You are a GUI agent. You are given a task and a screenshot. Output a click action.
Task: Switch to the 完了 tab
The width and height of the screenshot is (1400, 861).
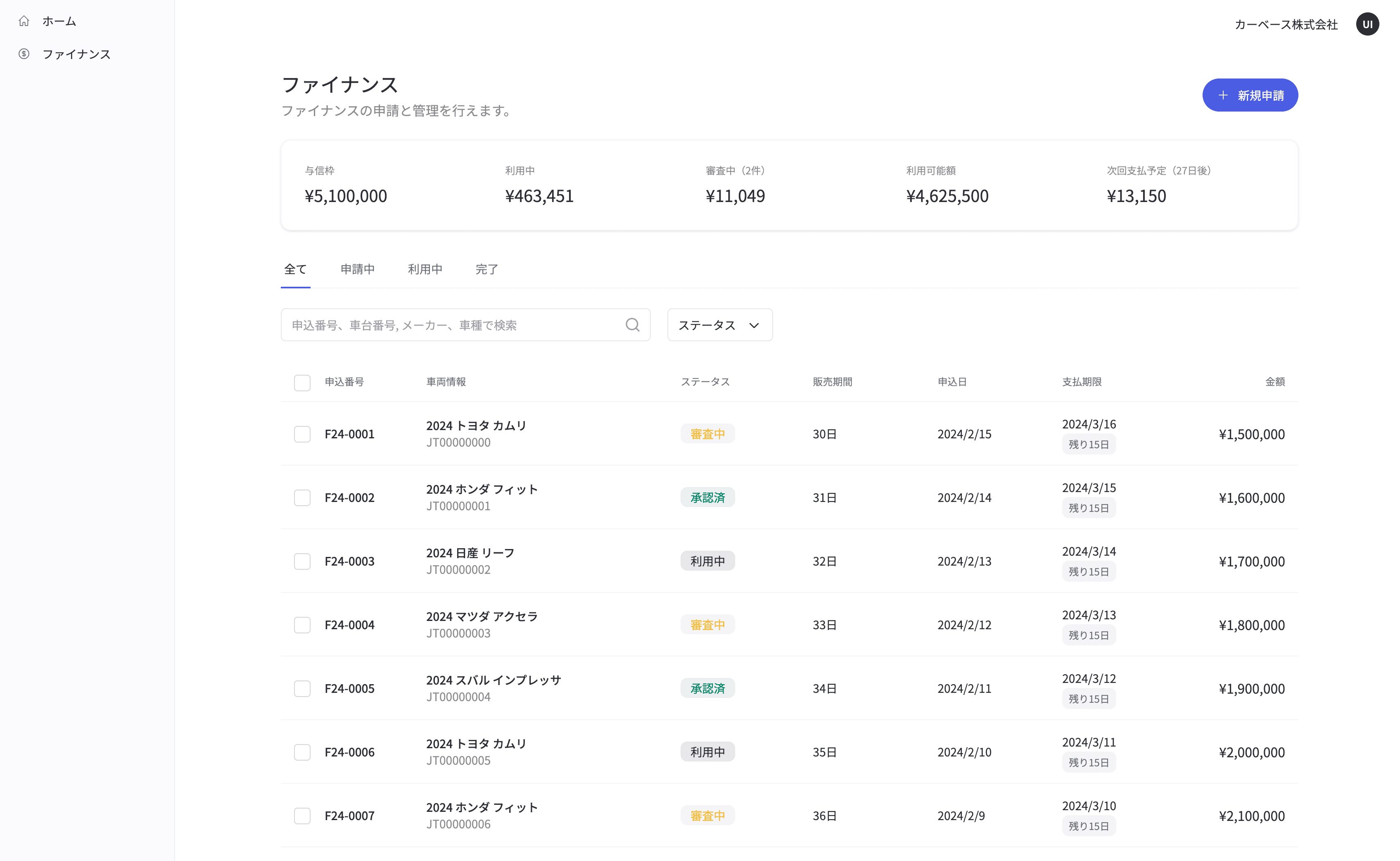coord(486,269)
